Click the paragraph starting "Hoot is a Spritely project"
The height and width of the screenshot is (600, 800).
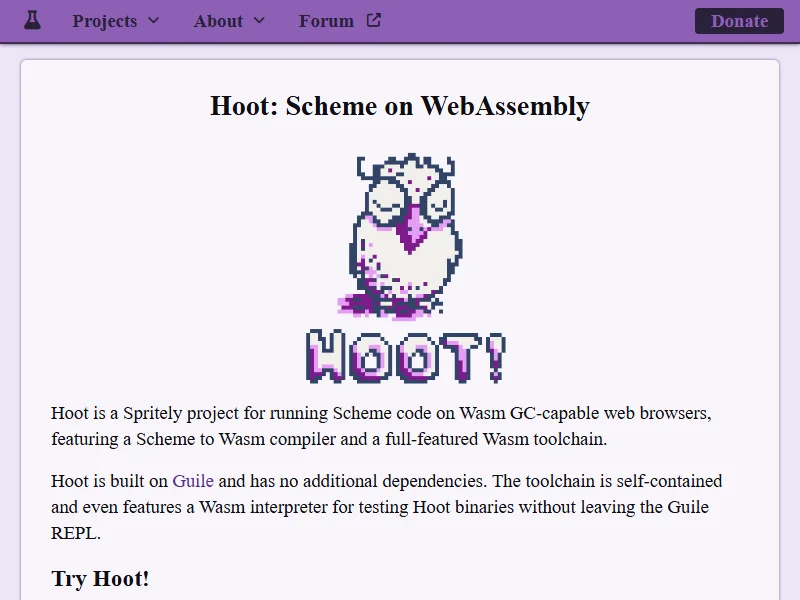tap(381, 425)
